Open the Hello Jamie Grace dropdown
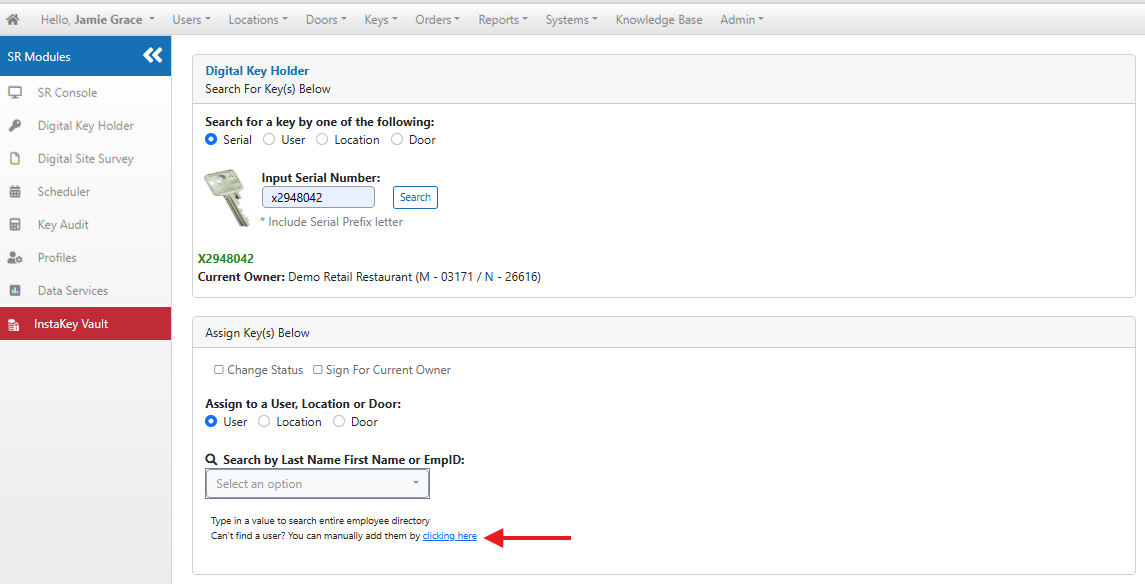The image size is (1145, 584). coord(98,20)
